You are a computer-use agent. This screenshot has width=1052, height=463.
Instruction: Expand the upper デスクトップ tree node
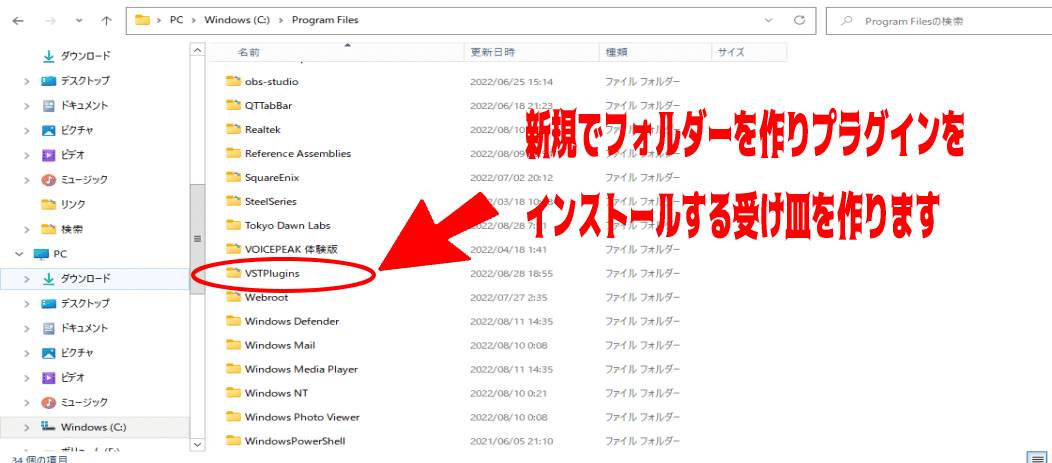27,81
